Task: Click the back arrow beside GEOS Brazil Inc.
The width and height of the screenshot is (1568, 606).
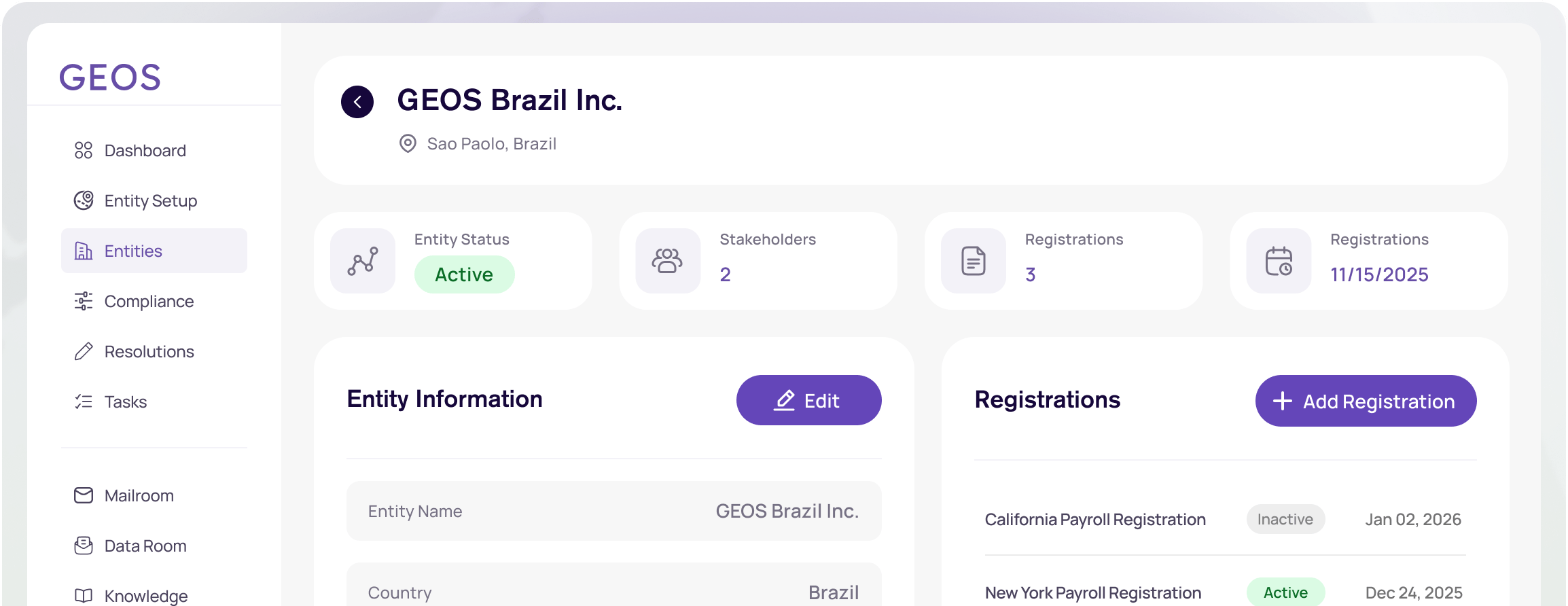Action: 357,102
